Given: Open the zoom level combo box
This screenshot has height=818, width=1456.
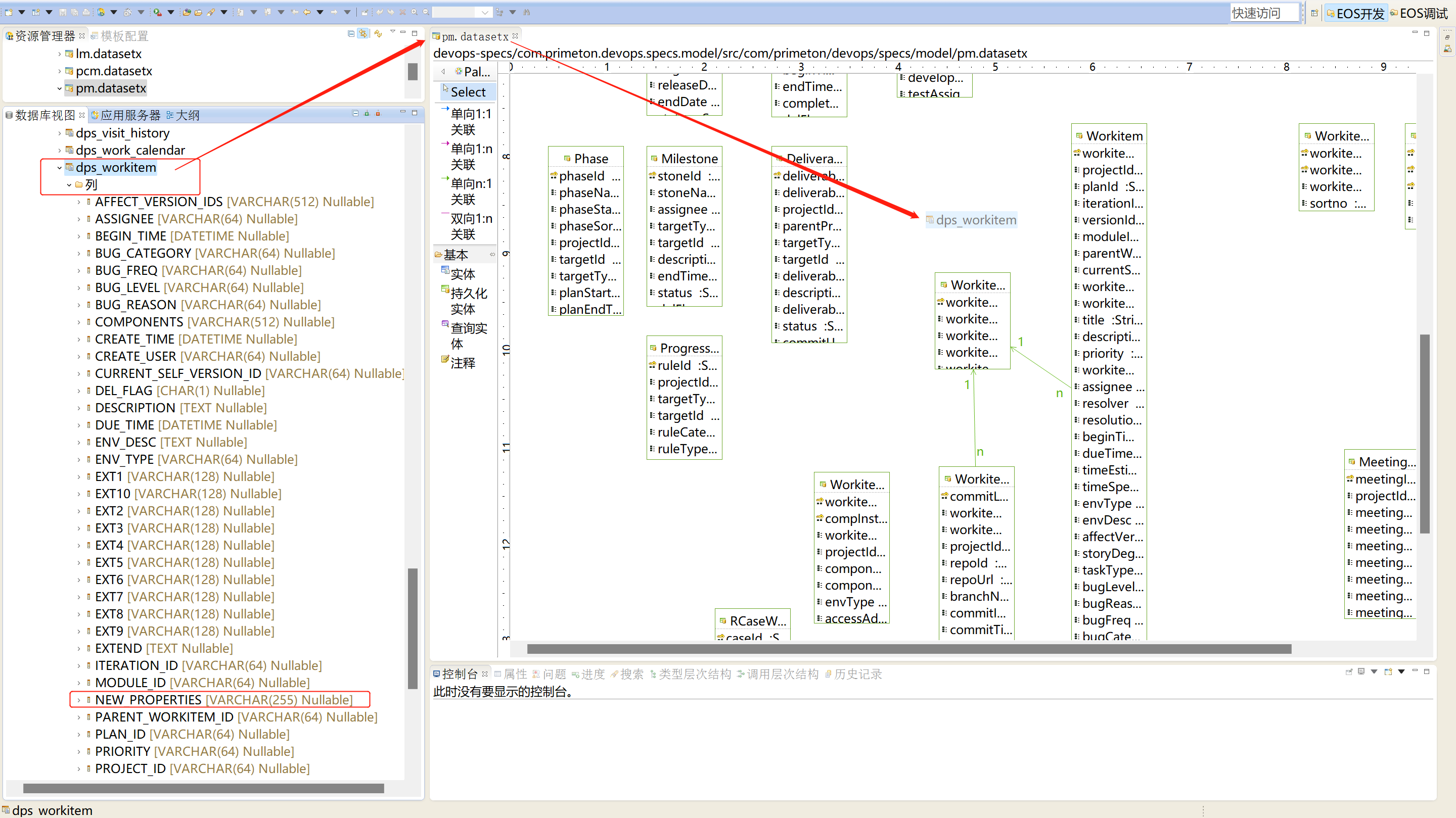Looking at the screenshot, I should pos(484,12).
